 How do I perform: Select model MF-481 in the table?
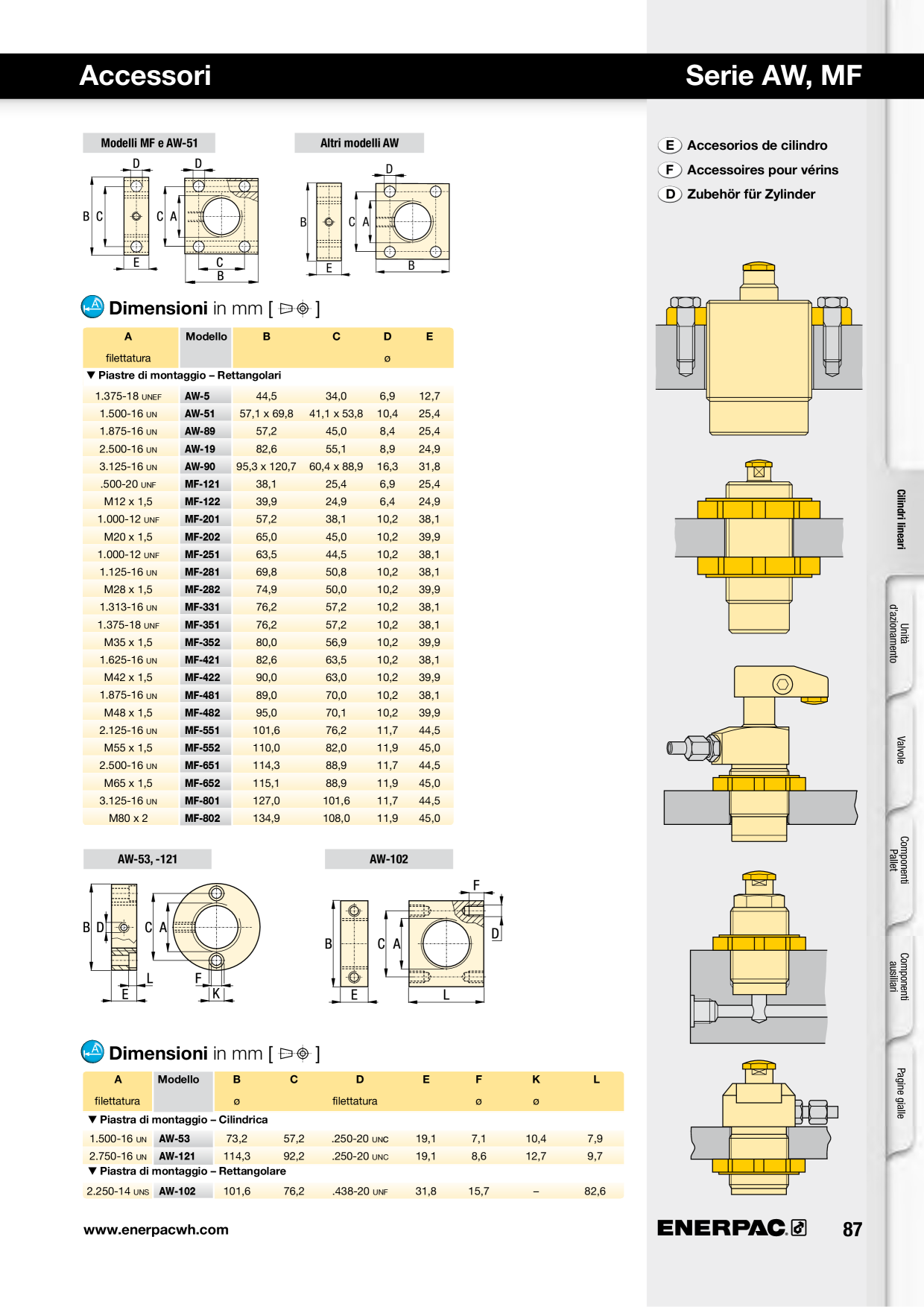point(206,695)
